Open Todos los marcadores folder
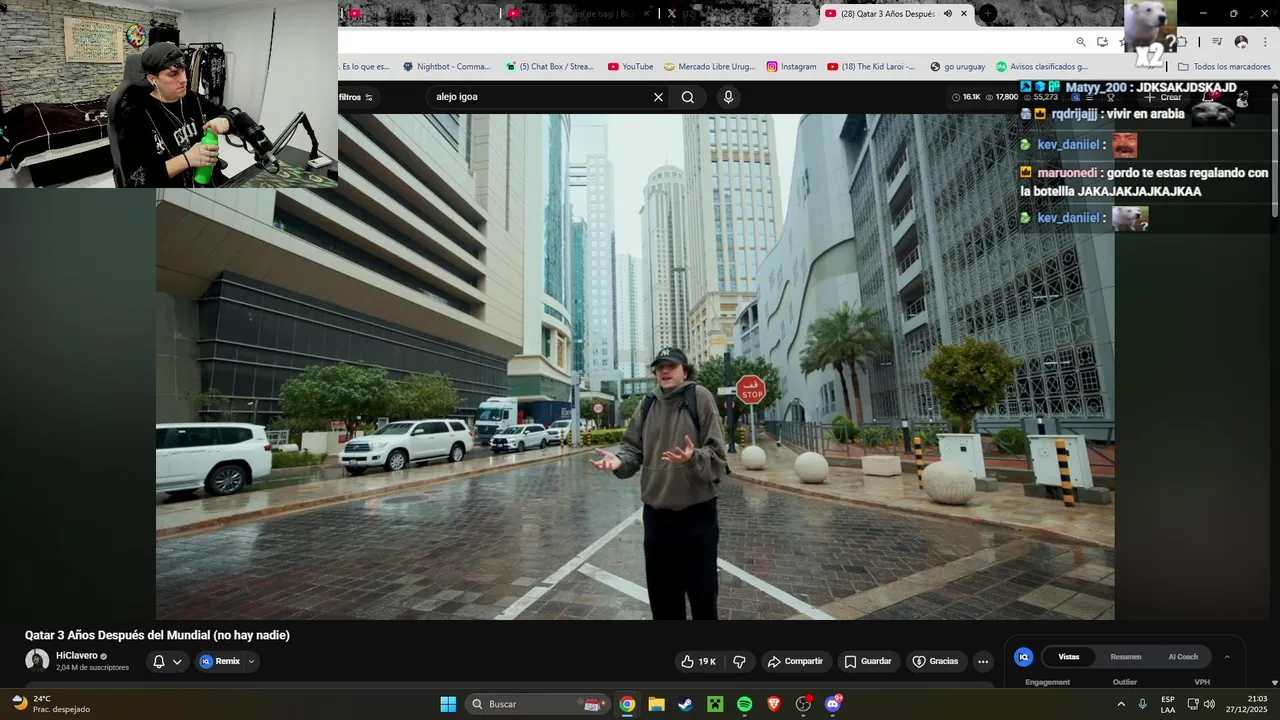Viewport: 1280px width, 720px height. (x=1224, y=67)
